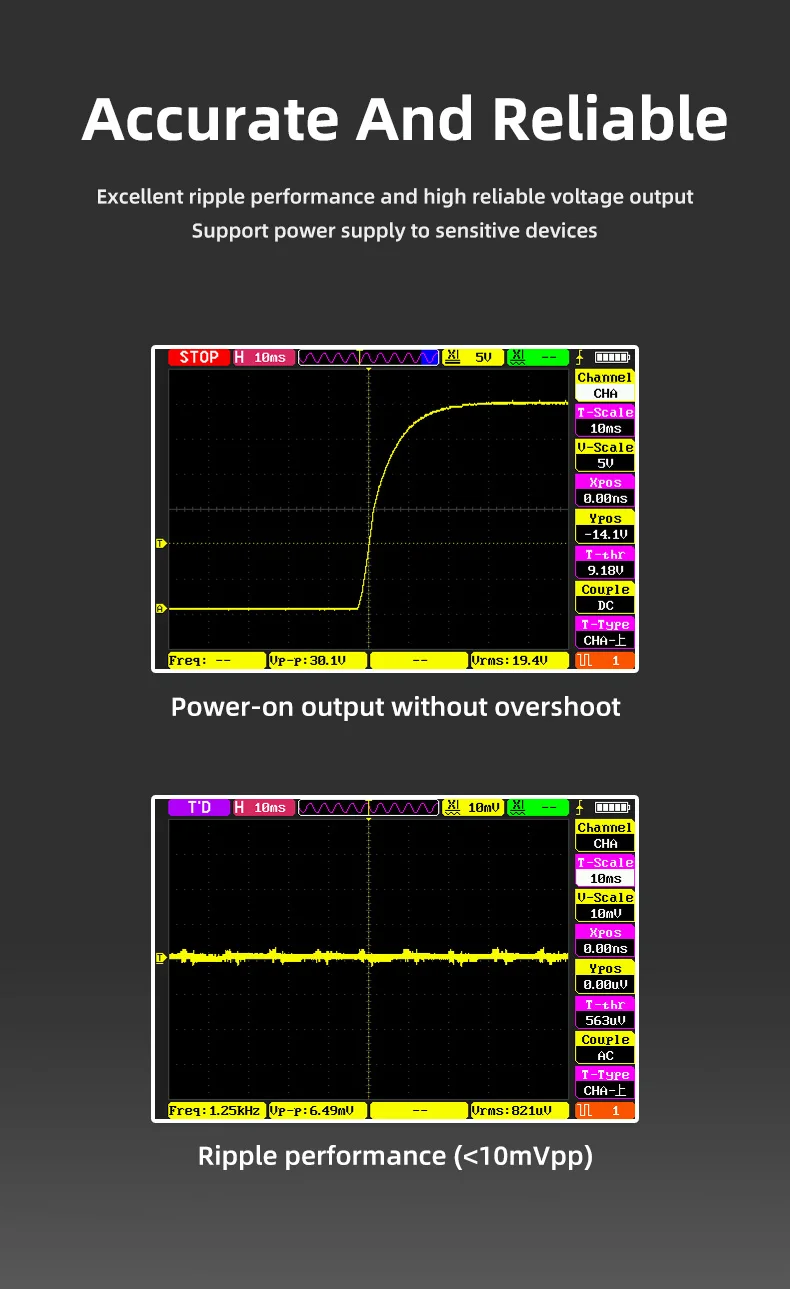Click the trigger edge icon on STOP scope
The width and height of the screenshot is (790, 1289).
pyautogui.click(x=581, y=357)
